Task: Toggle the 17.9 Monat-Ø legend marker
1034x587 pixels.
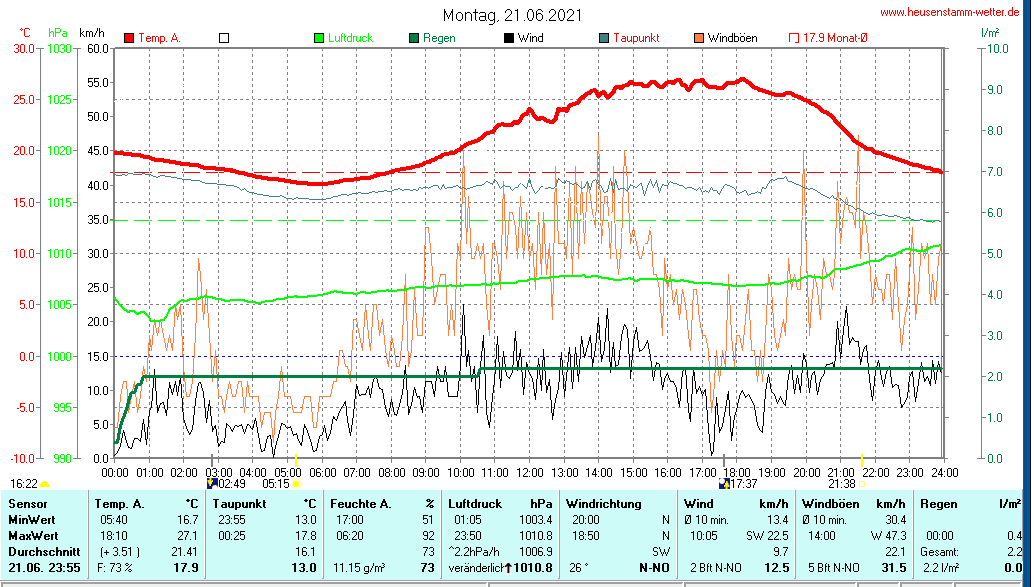Action: 794,38
